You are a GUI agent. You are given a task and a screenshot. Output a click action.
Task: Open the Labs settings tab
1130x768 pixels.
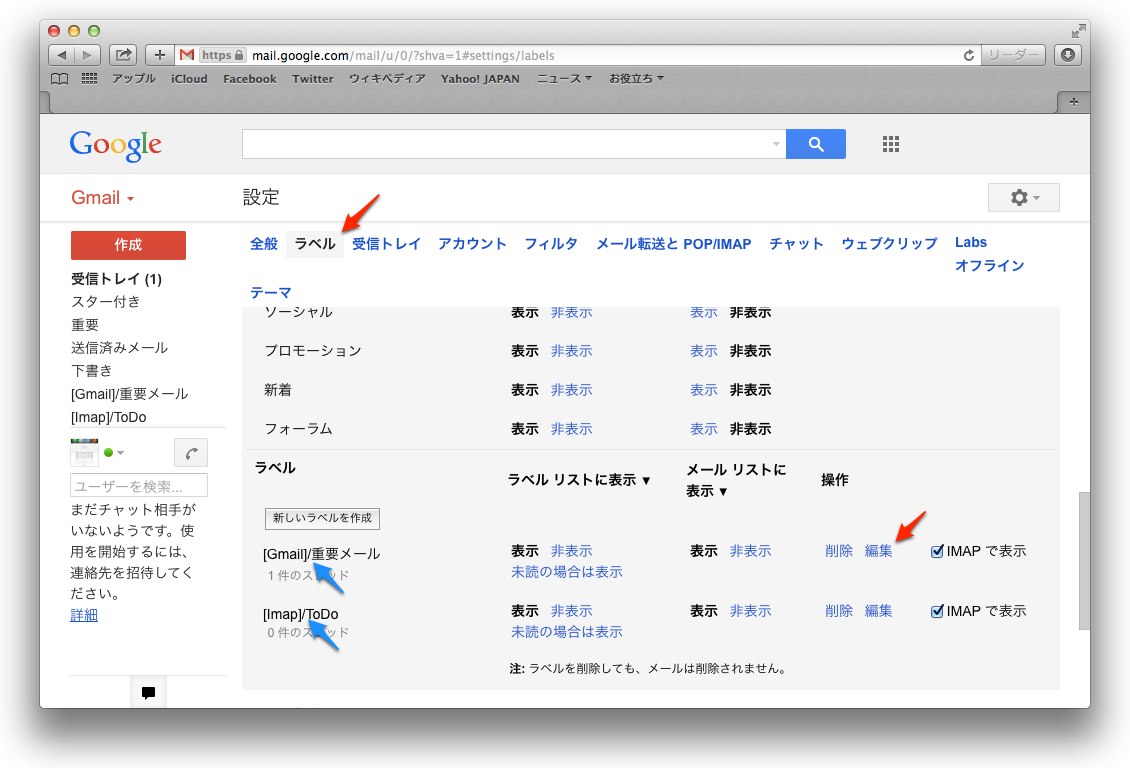(x=971, y=243)
